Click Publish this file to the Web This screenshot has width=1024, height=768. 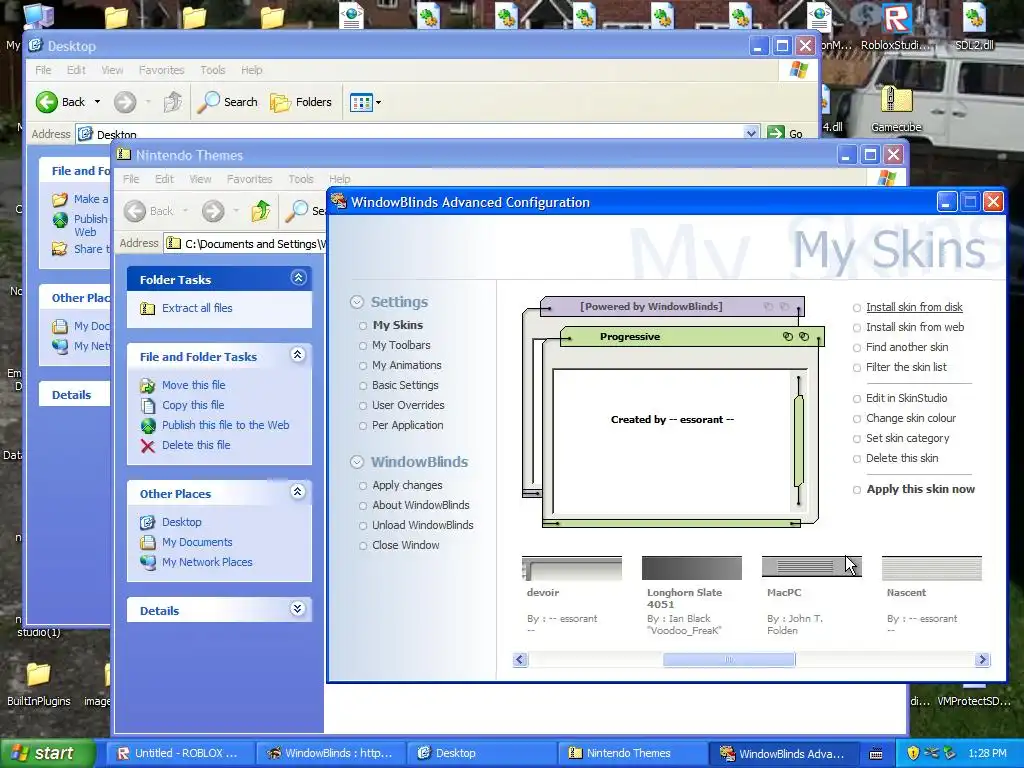coord(225,425)
